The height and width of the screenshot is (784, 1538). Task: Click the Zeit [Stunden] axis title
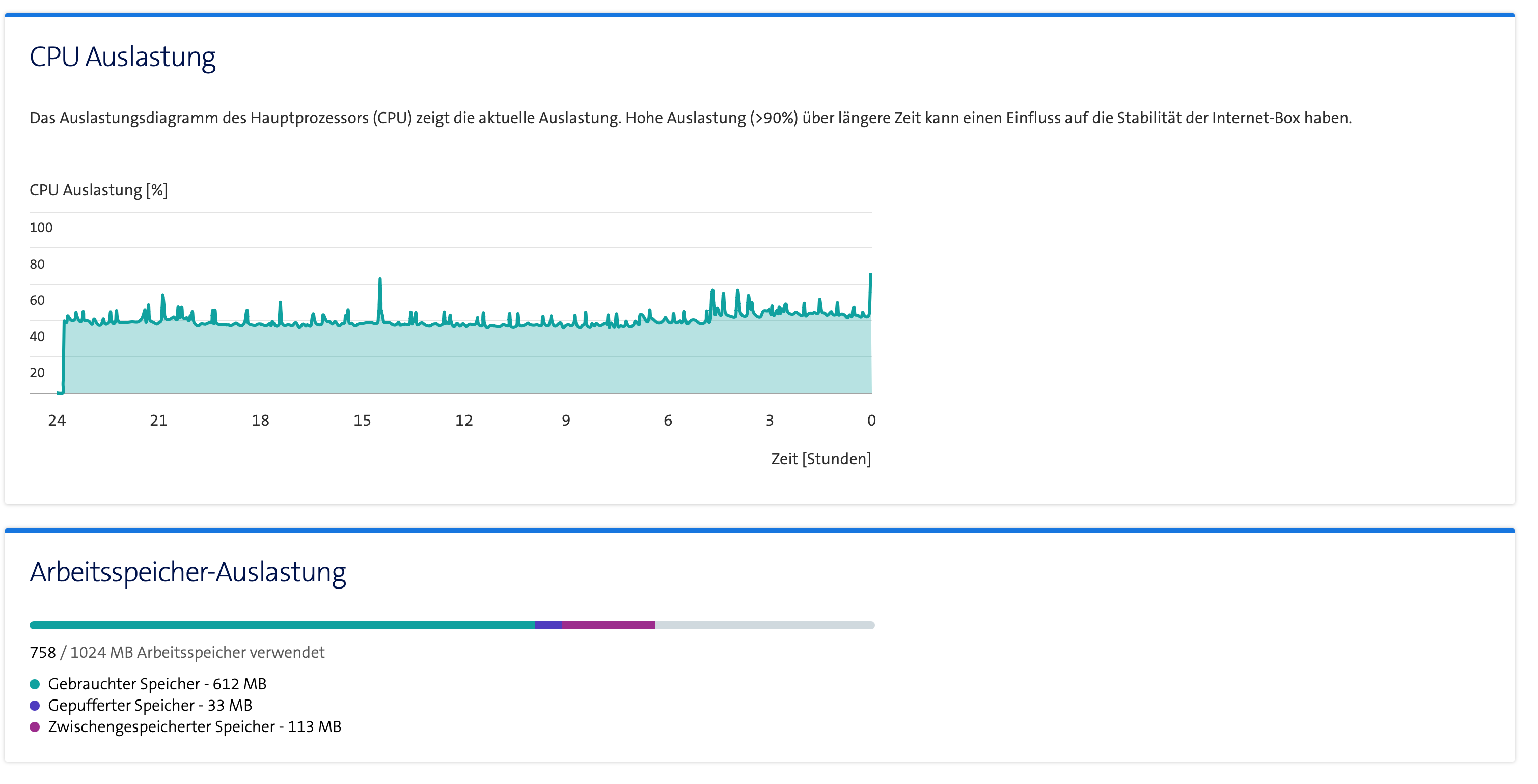[821, 459]
